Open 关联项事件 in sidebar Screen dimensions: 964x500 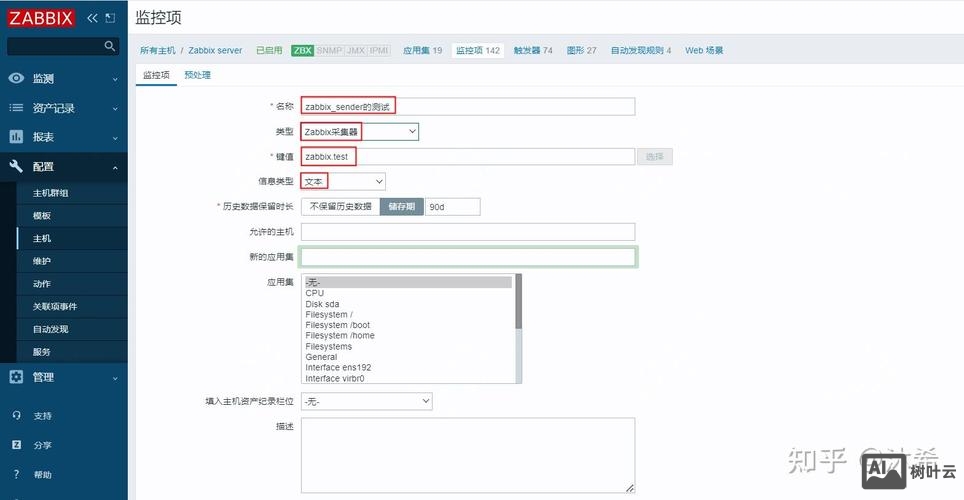tap(72, 306)
